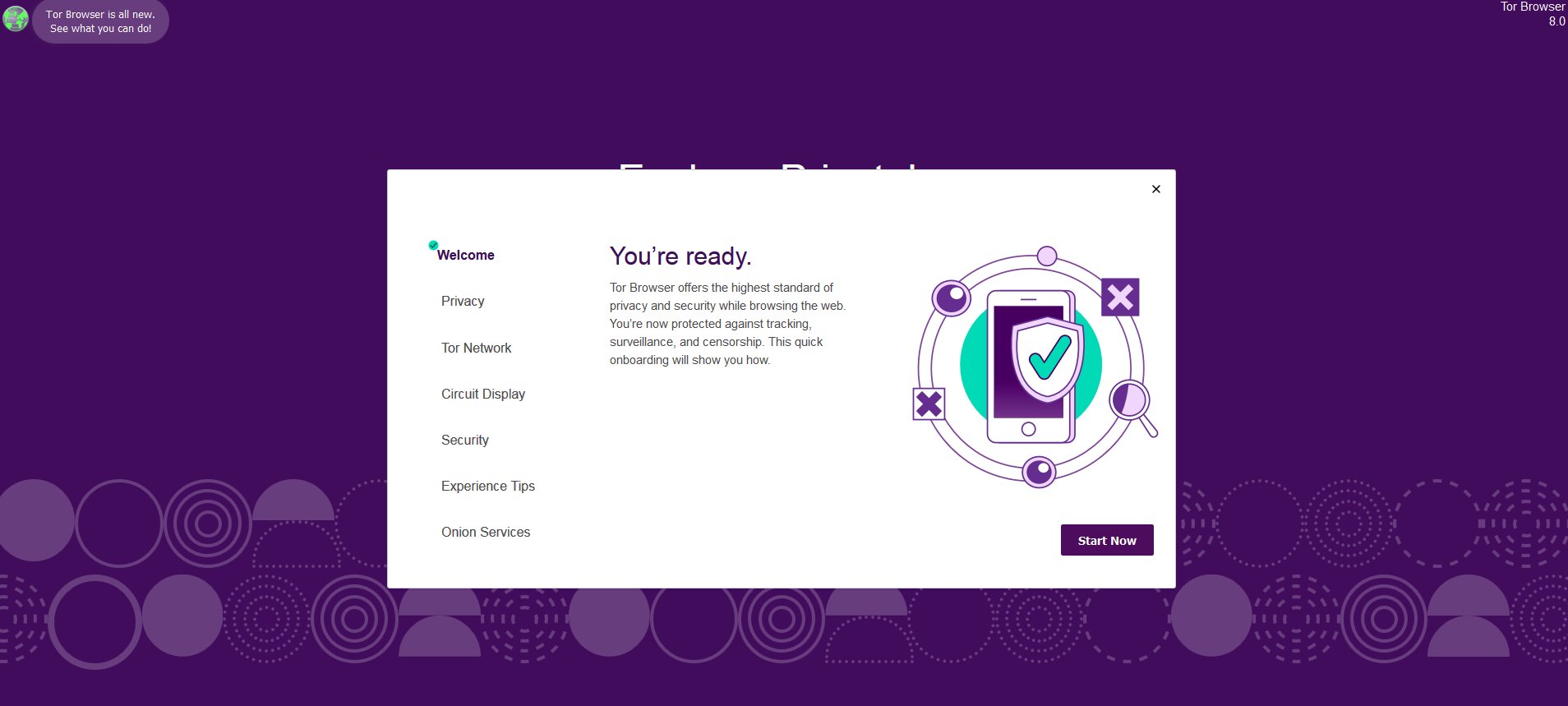Click the Tor Browser 8.0 version label
The image size is (1568, 706).
click(1533, 14)
